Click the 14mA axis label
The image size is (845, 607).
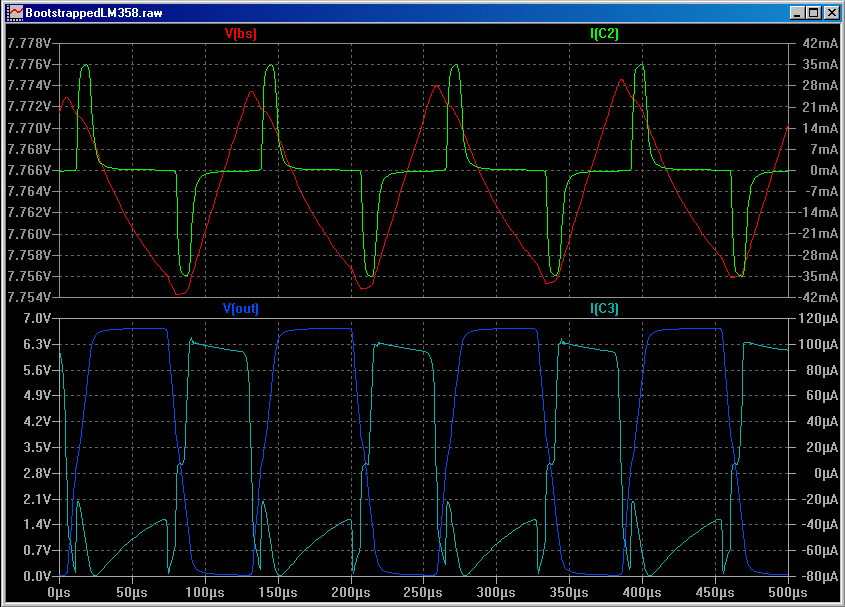coord(820,128)
